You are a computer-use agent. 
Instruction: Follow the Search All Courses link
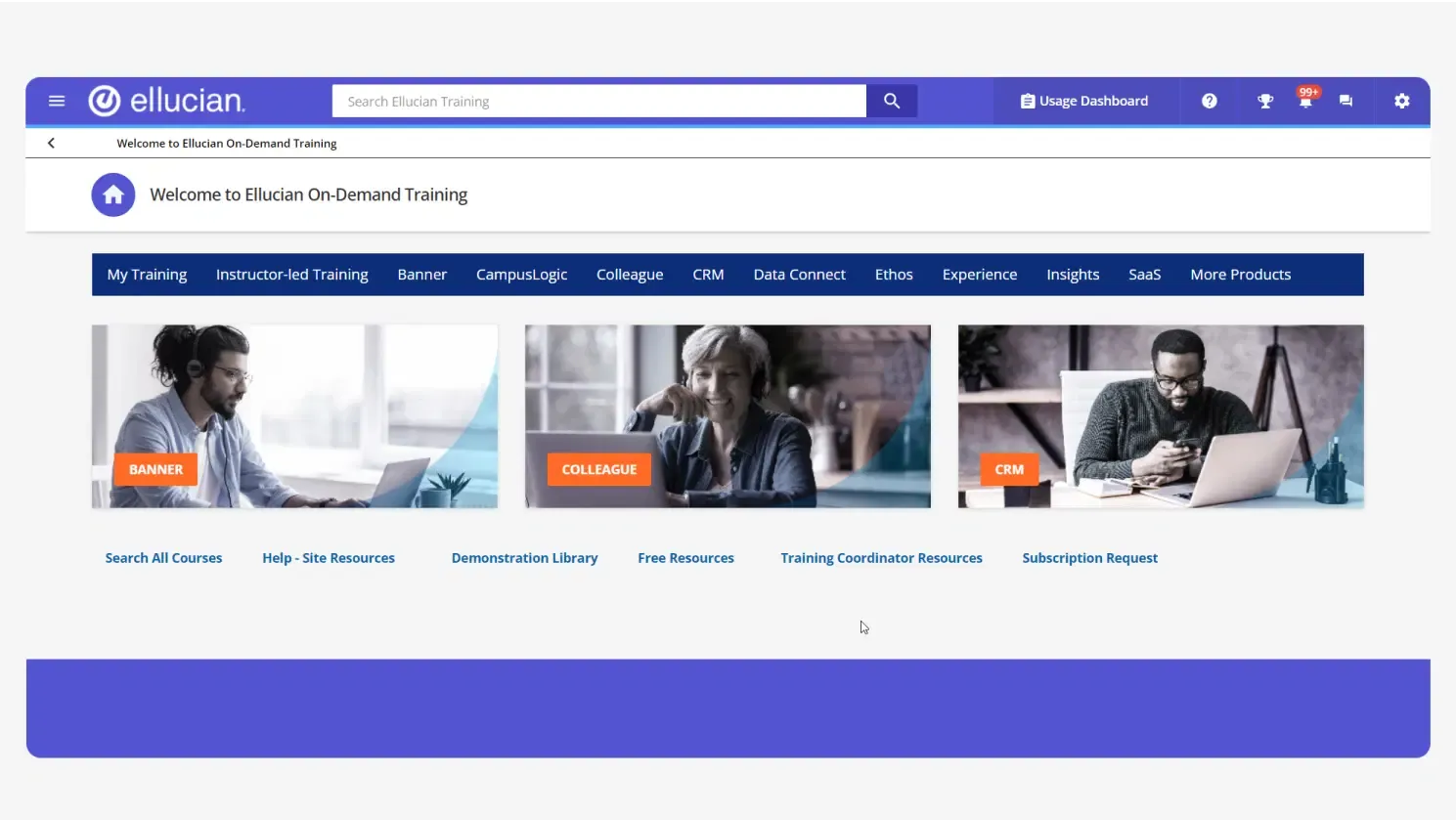[x=163, y=558]
